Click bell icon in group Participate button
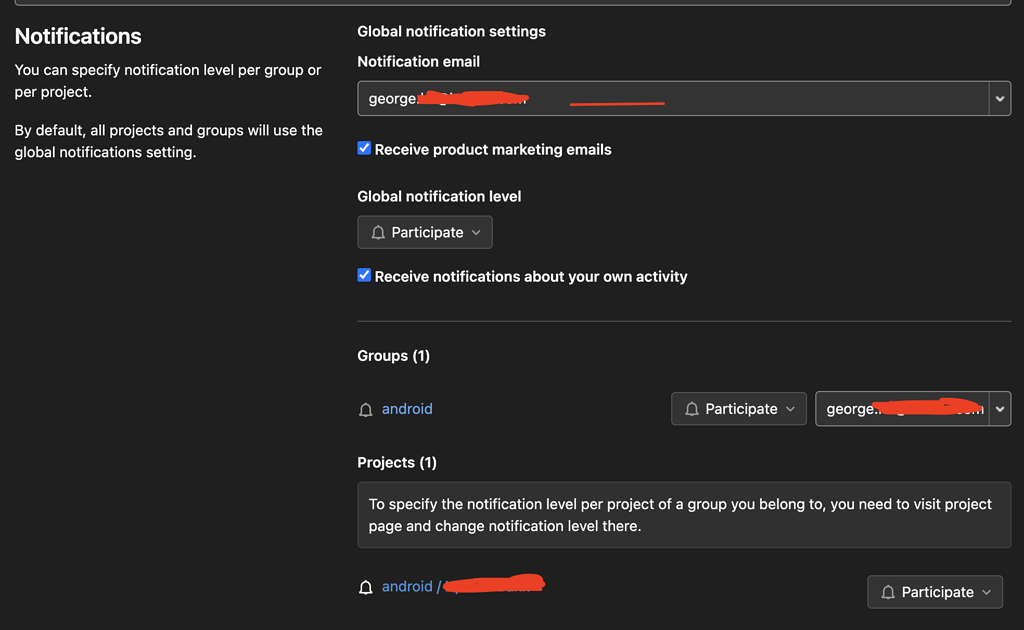This screenshot has width=1024, height=630. pos(692,409)
